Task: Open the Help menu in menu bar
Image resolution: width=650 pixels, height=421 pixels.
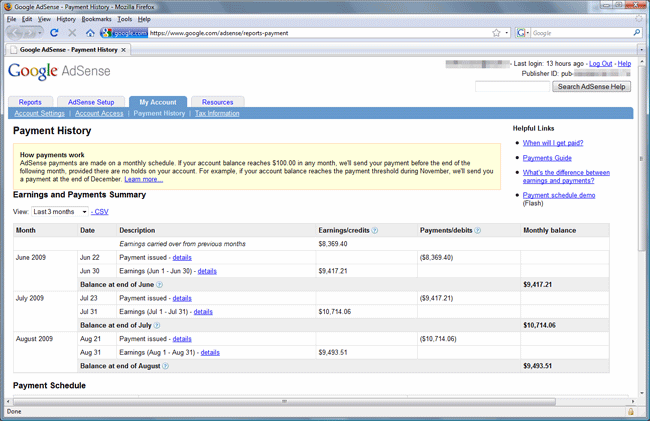Action: pyautogui.click(x=144, y=19)
